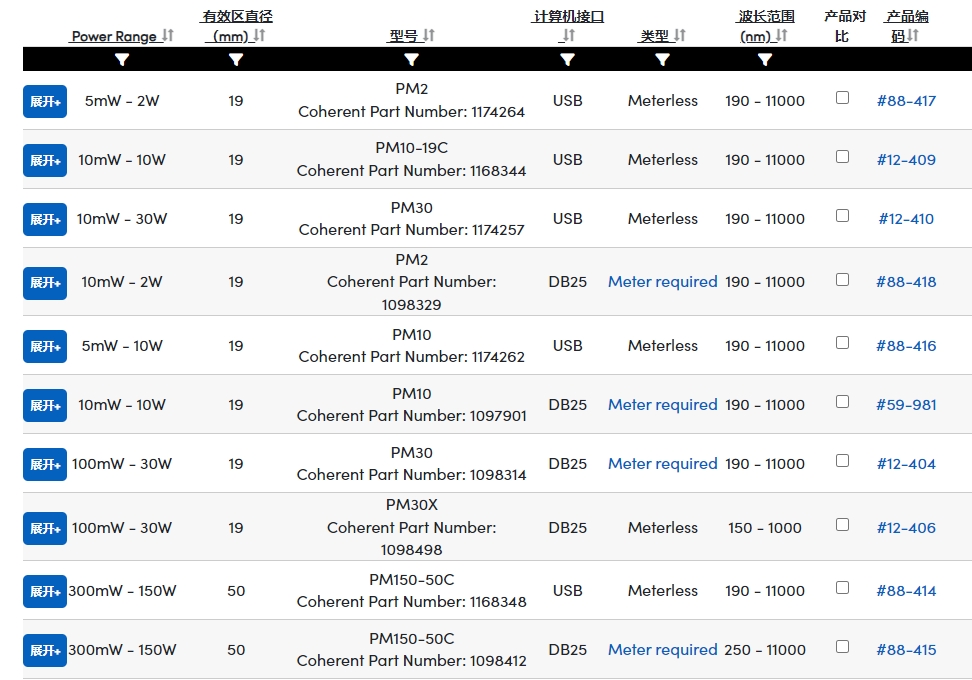Screen dimensions: 972x680
Task: Click filter funnel icon under 类型 column
Action: pyautogui.click(x=662, y=60)
